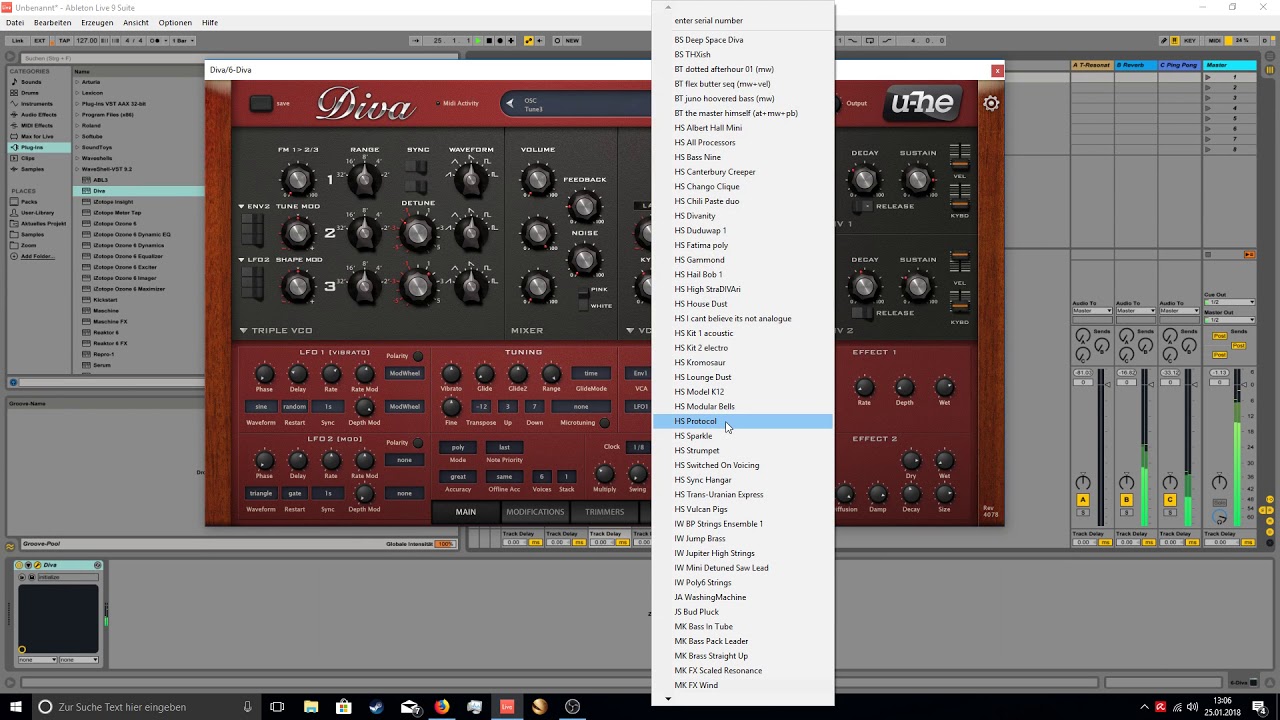Open the Clips category in the browser
Screen dimensions: 1280x720
[x=28, y=158]
